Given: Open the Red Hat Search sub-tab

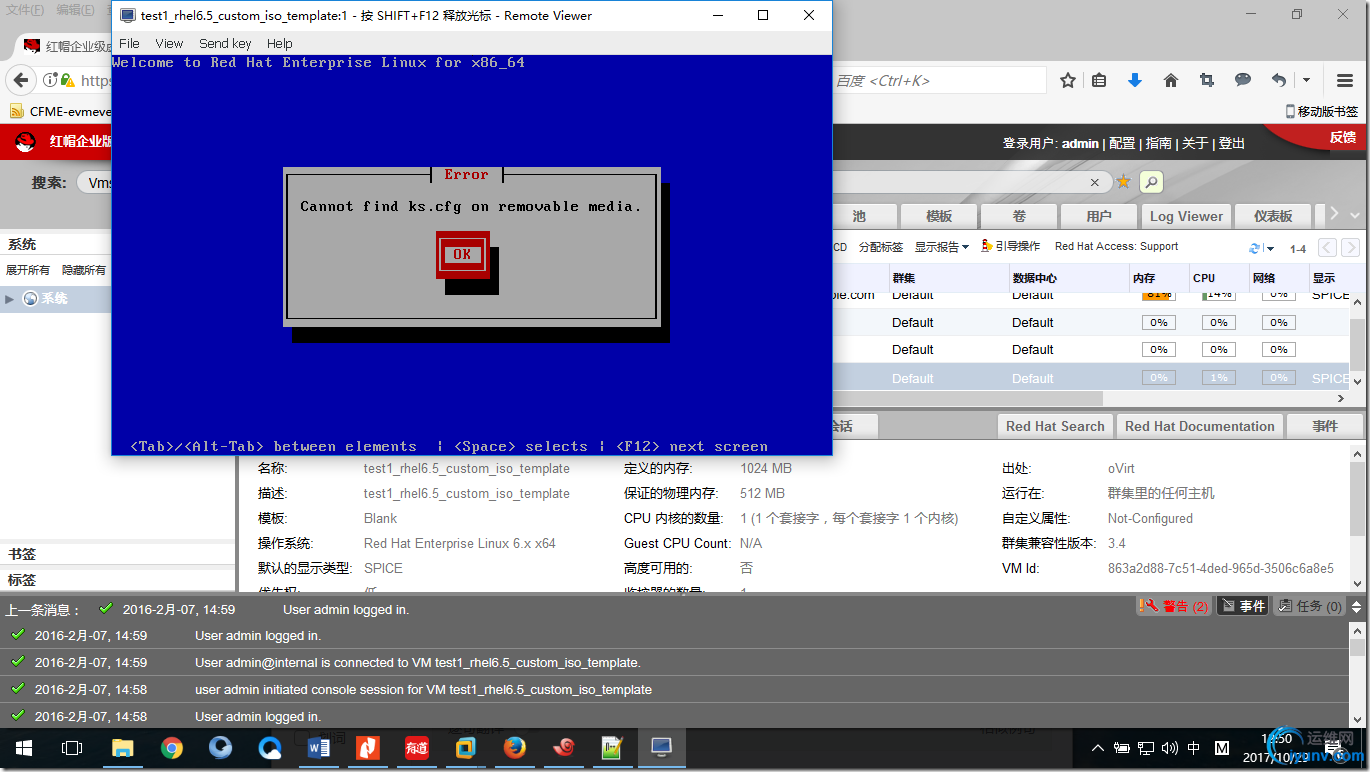Looking at the screenshot, I should [1055, 426].
